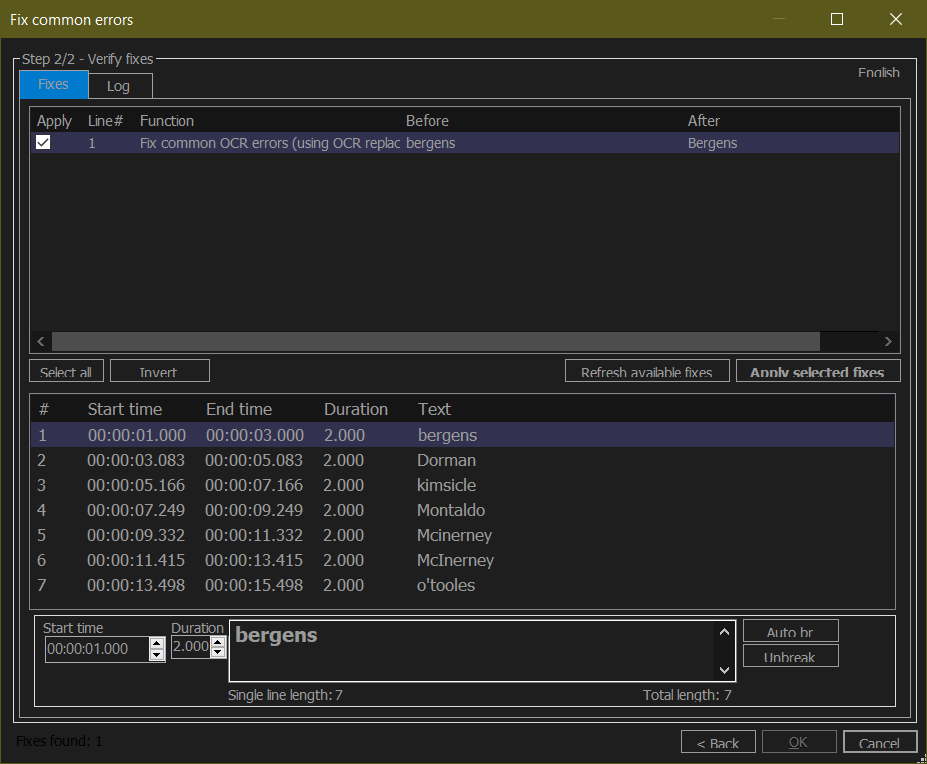Refresh available fixes

click(646, 370)
